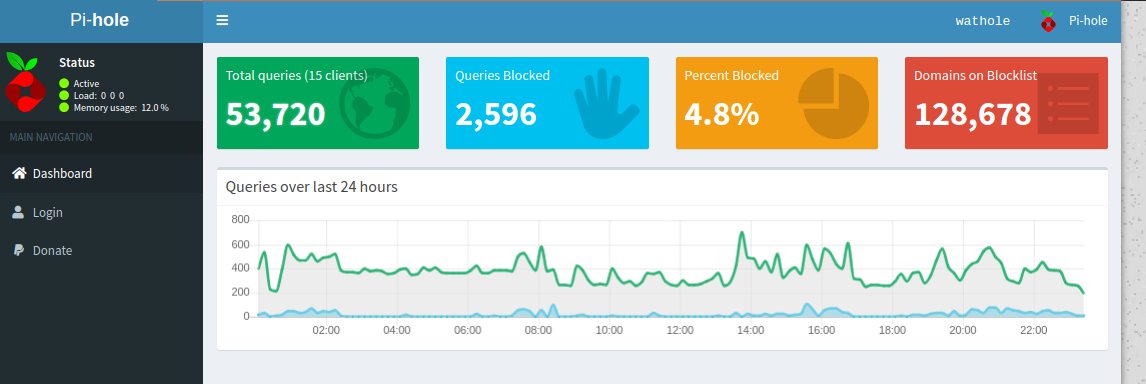Click the Total queries 53,720 green box
The height and width of the screenshot is (384, 1146).
[x=318, y=103]
